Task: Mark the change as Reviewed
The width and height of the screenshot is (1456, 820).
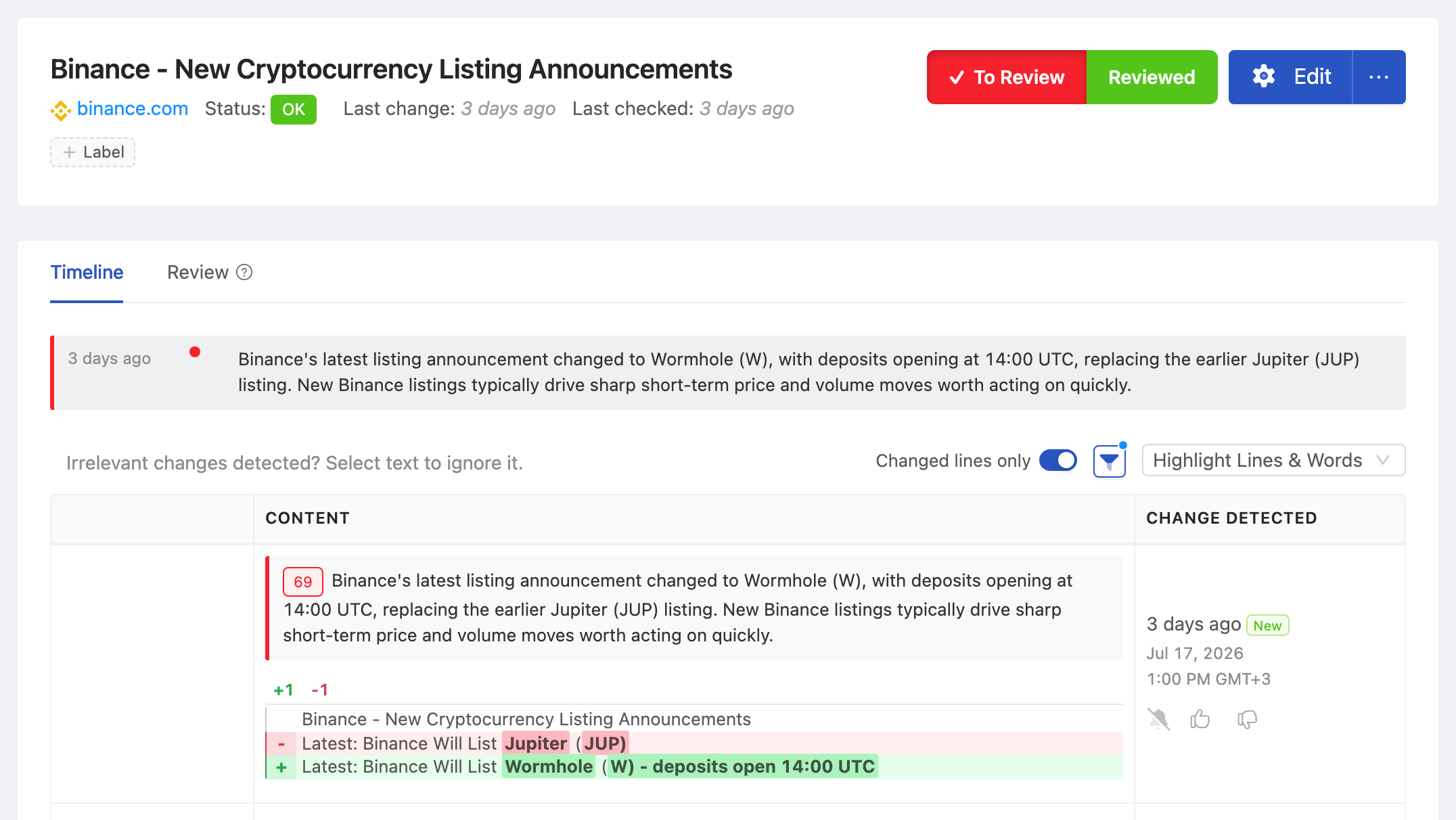Action: click(x=1152, y=77)
